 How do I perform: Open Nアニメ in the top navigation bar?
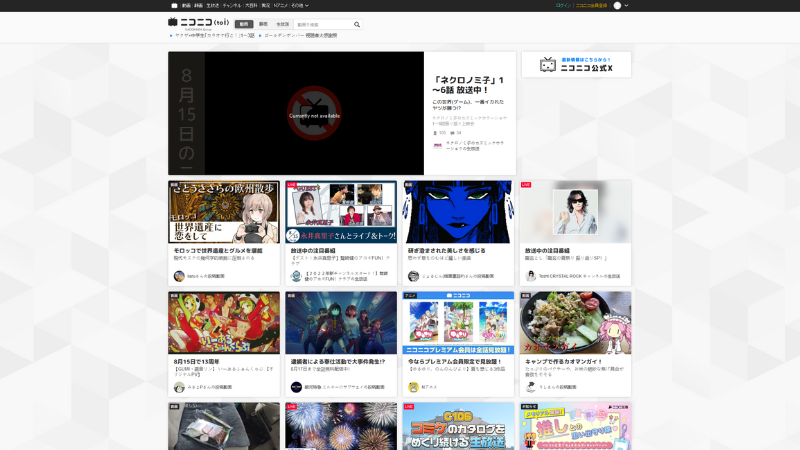[281, 6]
